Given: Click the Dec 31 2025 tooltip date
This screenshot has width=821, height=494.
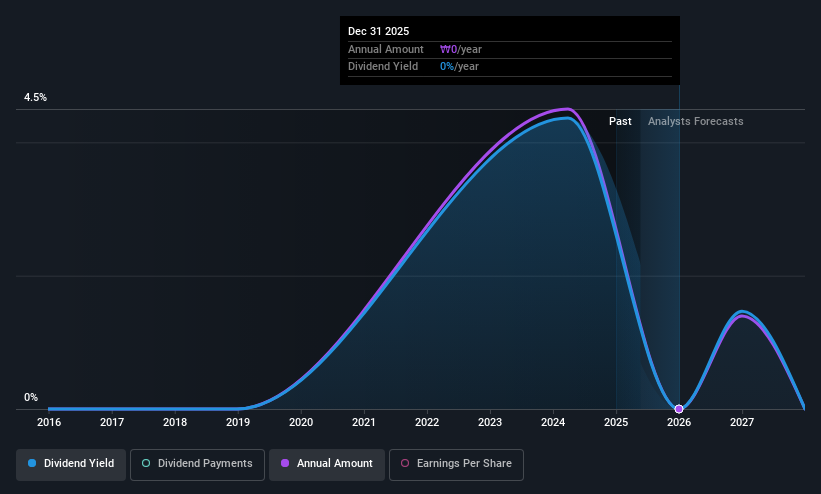Looking at the screenshot, I should [x=379, y=31].
